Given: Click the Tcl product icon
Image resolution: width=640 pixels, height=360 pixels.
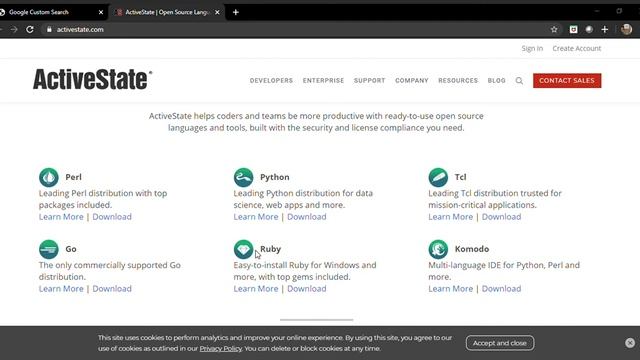Looking at the screenshot, I should click(438, 177).
